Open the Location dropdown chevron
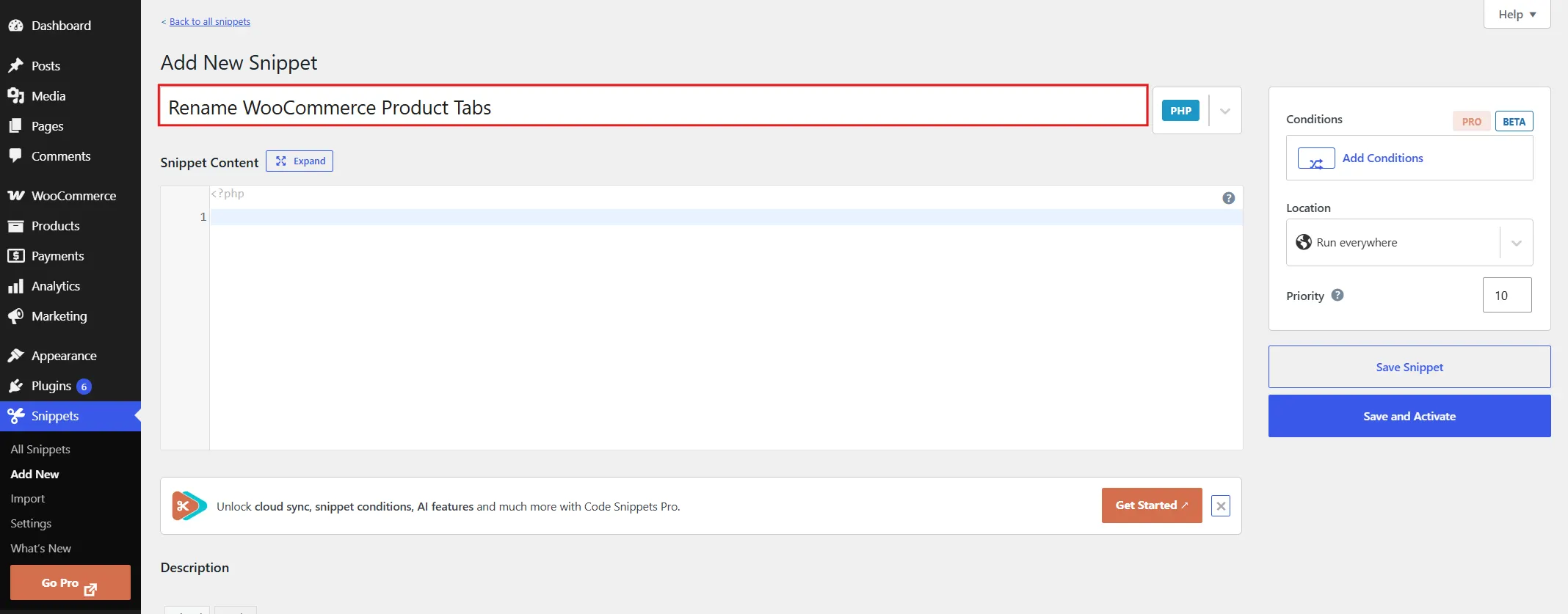This screenshot has height=614, width=1568. [1517, 243]
